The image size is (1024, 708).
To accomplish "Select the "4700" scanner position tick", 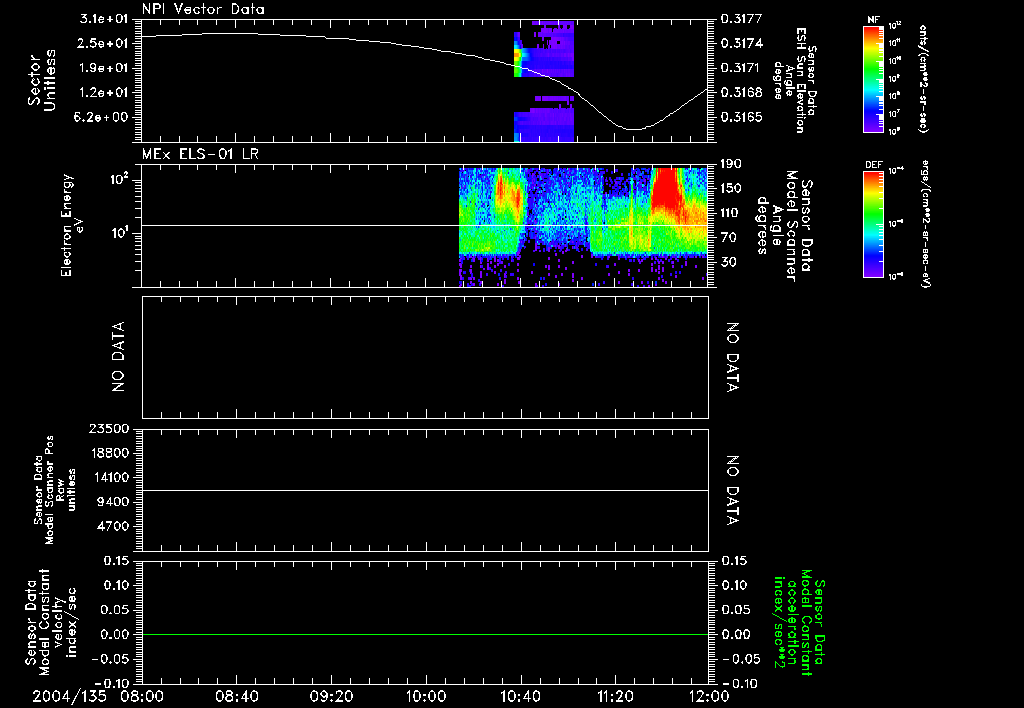I will pyautogui.click(x=112, y=526).
